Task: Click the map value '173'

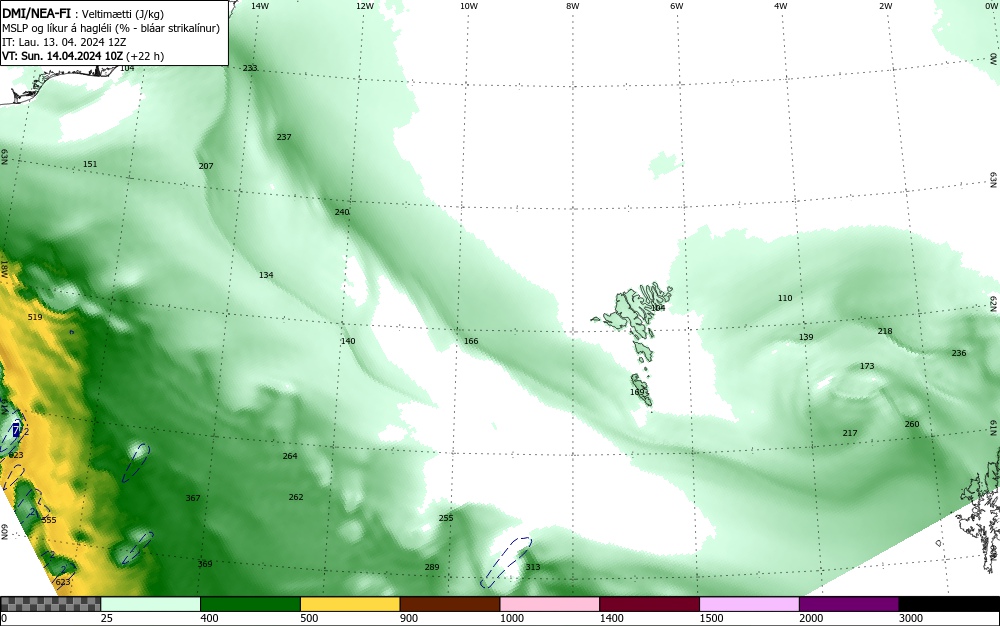Action: click(867, 366)
